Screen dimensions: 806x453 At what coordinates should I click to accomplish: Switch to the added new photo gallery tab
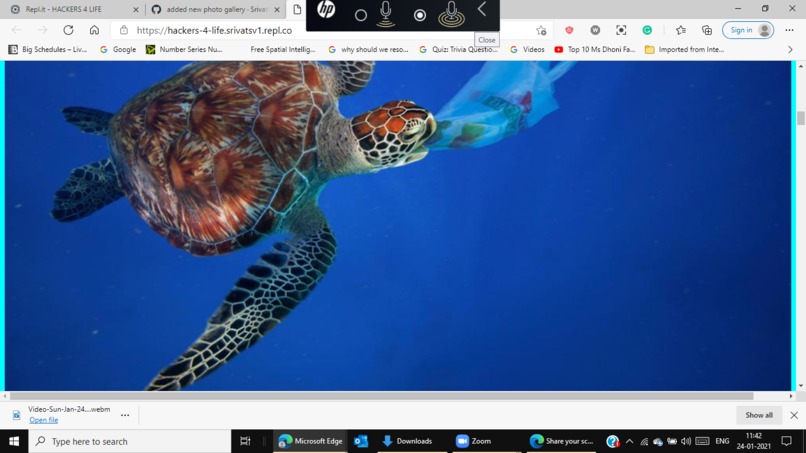pyautogui.click(x=216, y=9)
